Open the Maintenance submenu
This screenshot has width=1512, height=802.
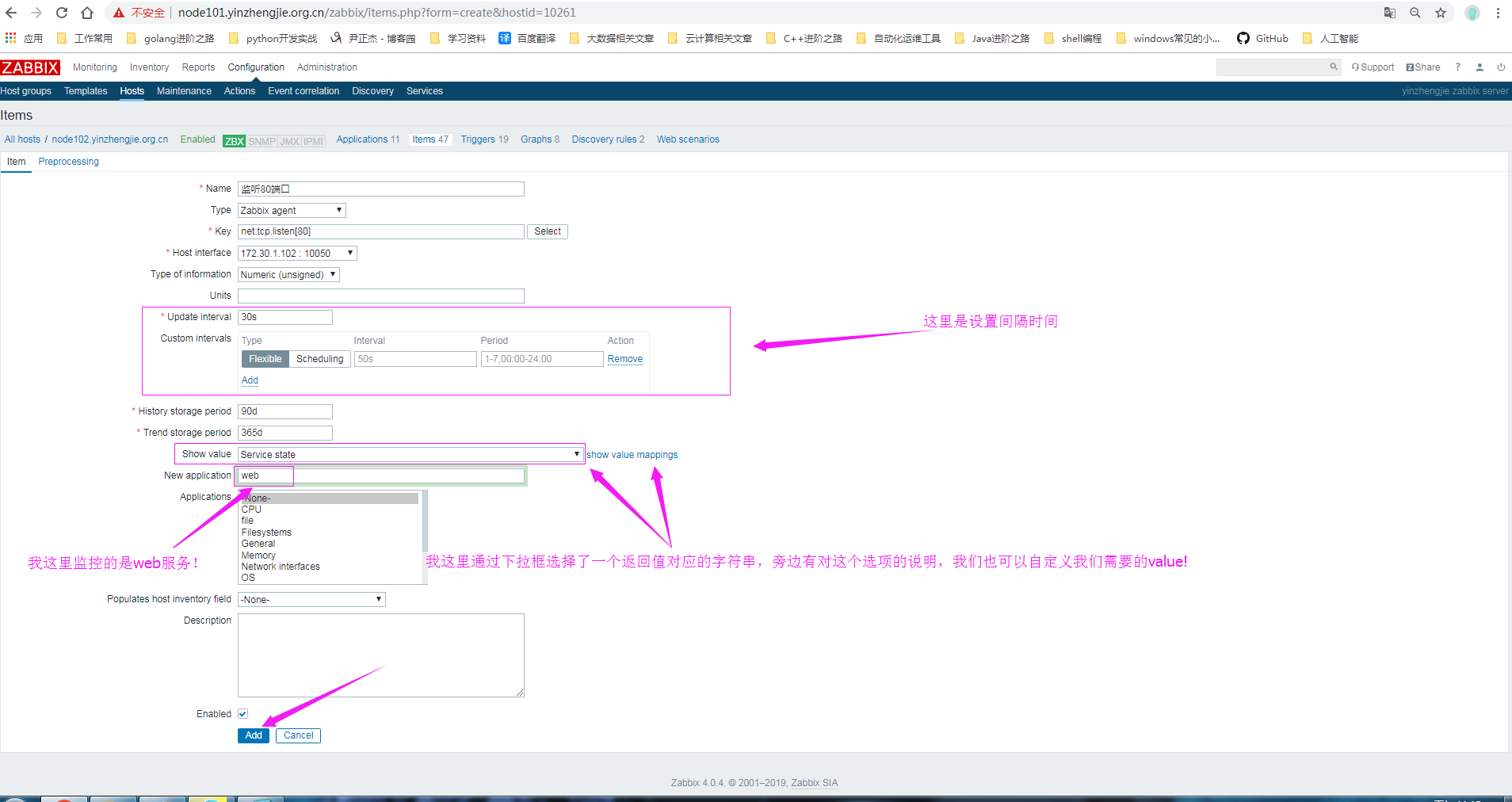[184, 91]
